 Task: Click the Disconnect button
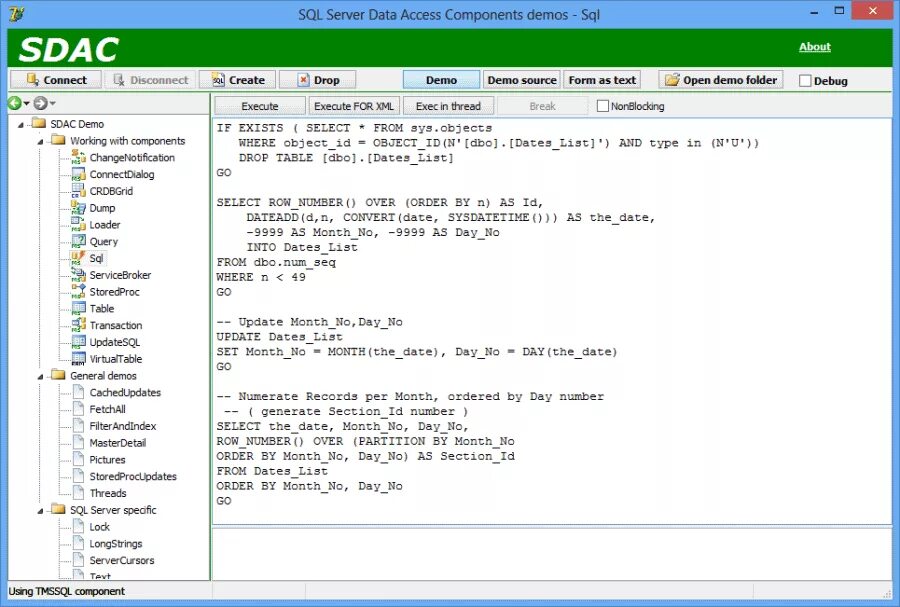coord(150,80)
